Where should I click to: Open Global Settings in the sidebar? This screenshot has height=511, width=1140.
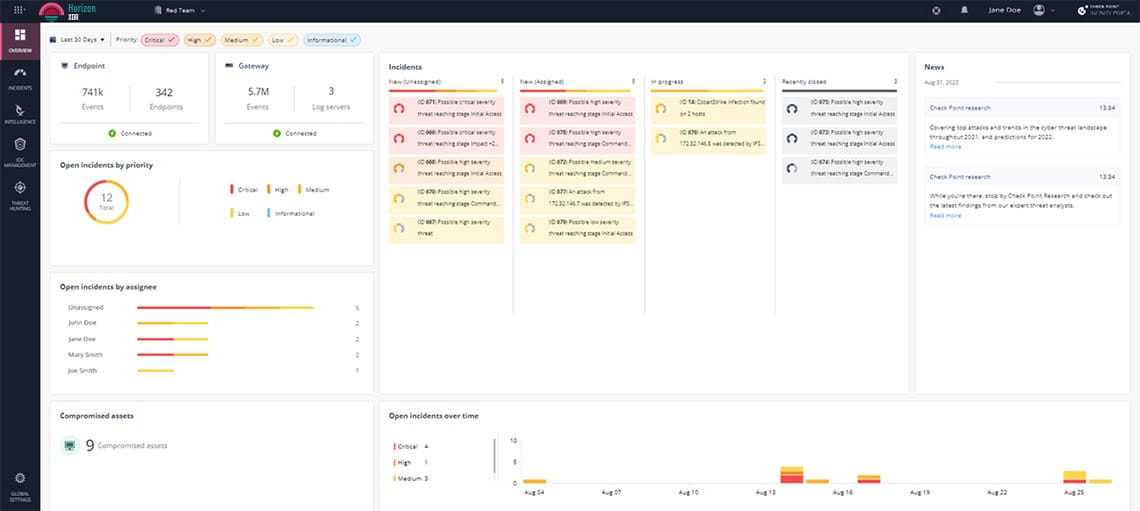point(20,487)
